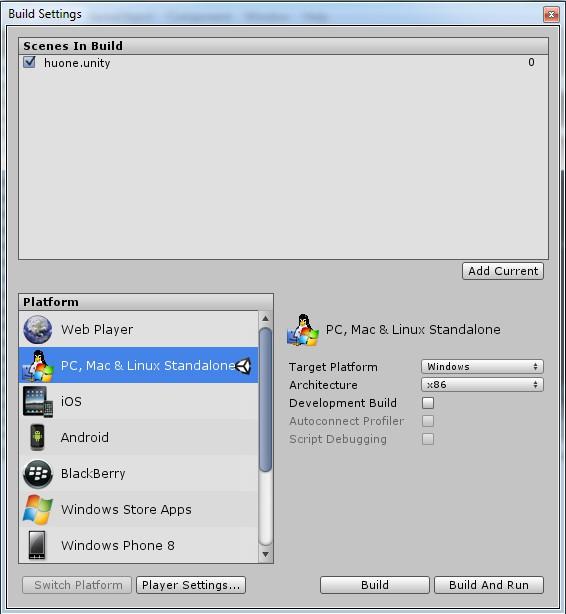Image resolution: width=566 pixels, height=614 pixels.
Task: Click the BlackBerry logo icon
Action: pos(38,473)
